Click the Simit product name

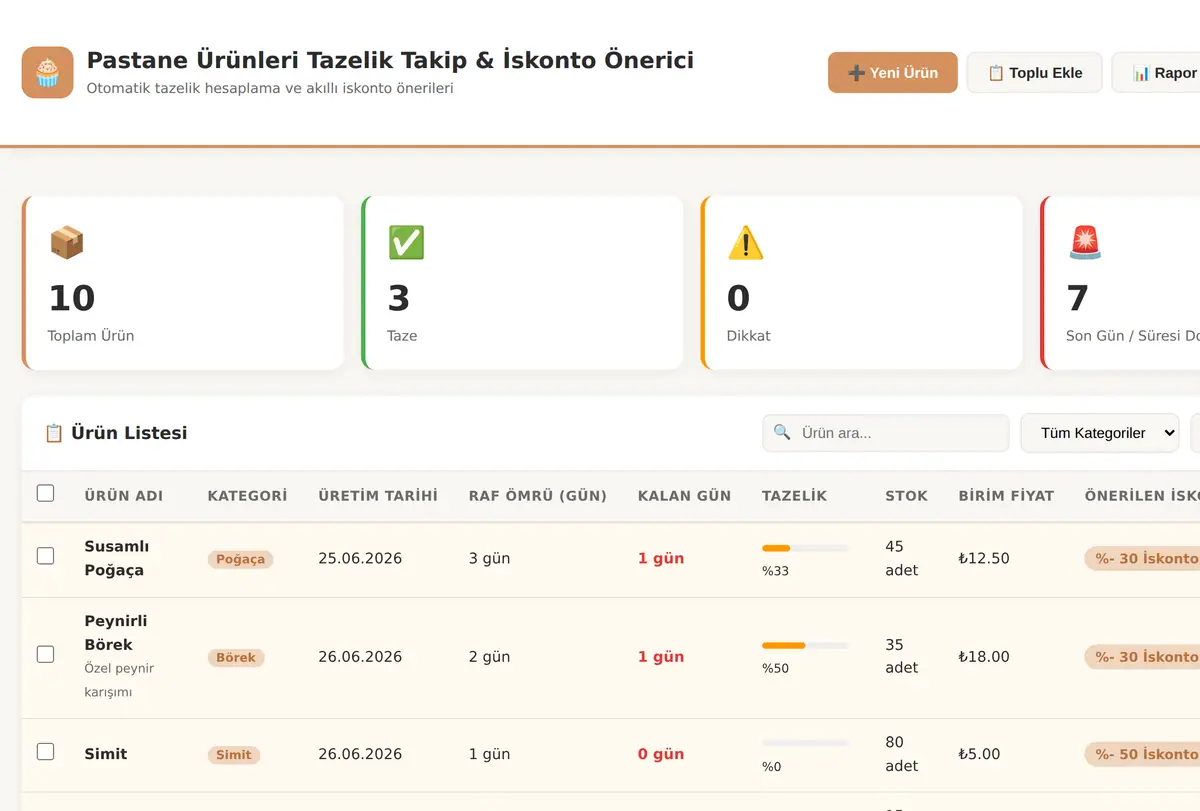pyautogui.click(x=106, y=754)
